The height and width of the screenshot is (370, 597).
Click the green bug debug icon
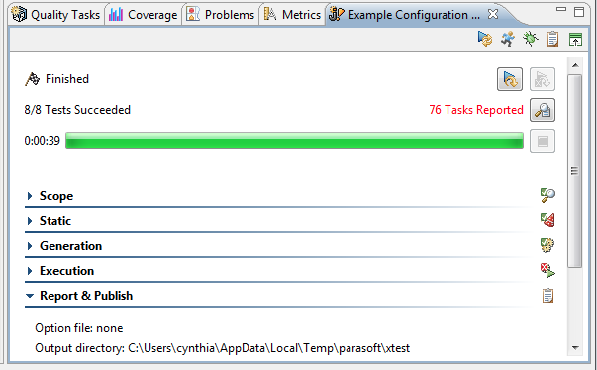tap(530, 39)
